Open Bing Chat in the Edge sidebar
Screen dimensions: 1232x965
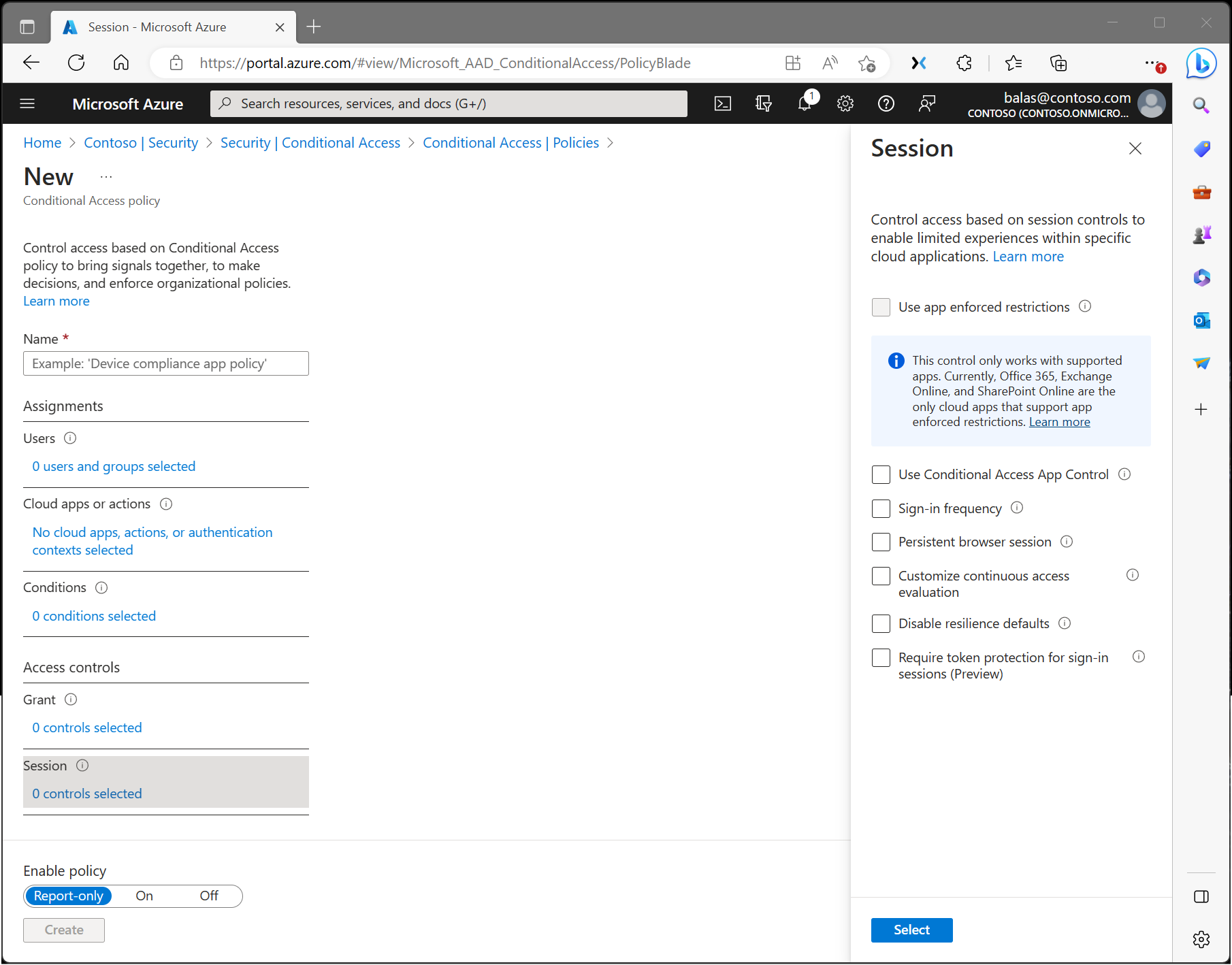pyautogui.click(x=1201, y=63)
